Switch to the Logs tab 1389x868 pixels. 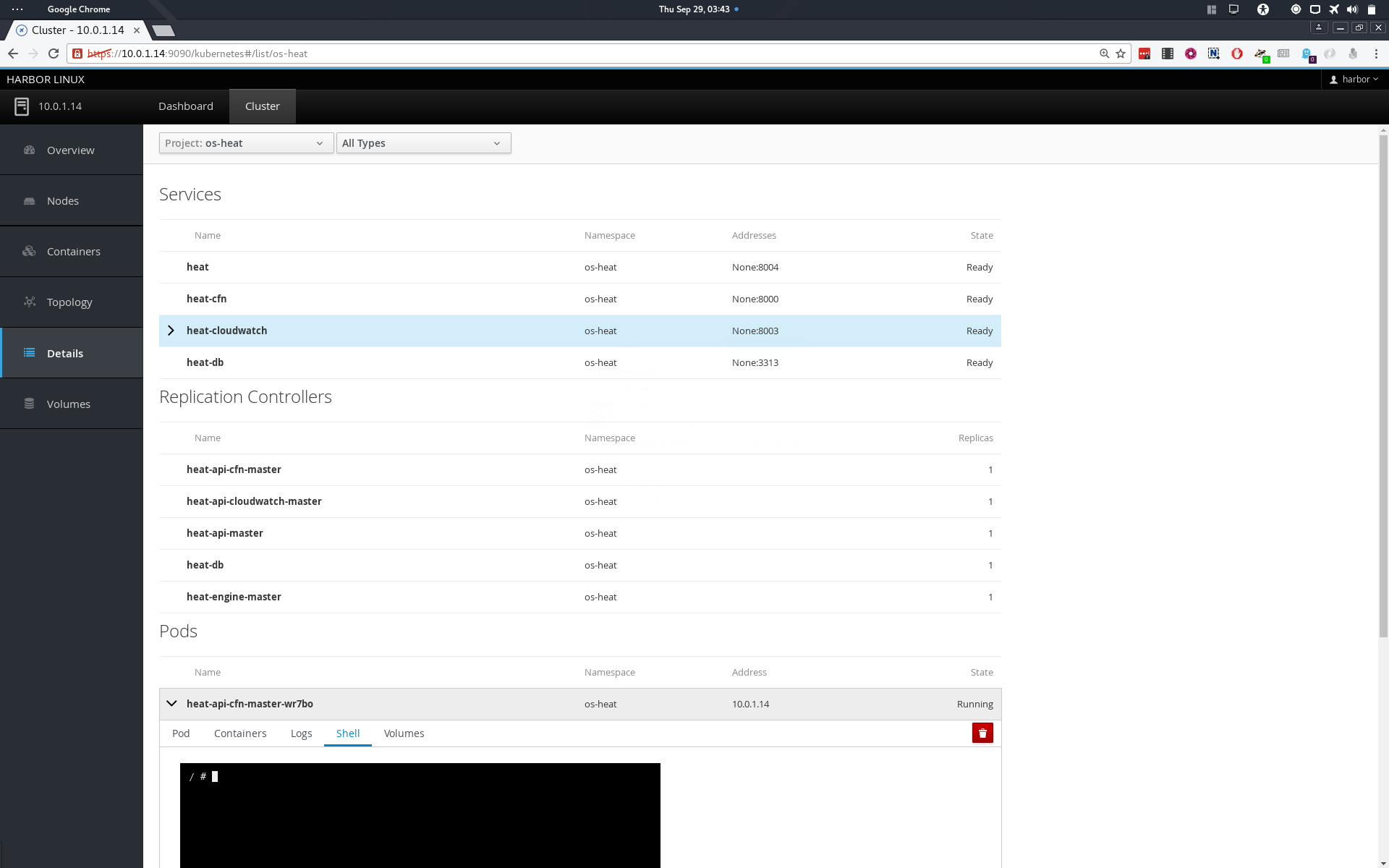coord(301,733)
